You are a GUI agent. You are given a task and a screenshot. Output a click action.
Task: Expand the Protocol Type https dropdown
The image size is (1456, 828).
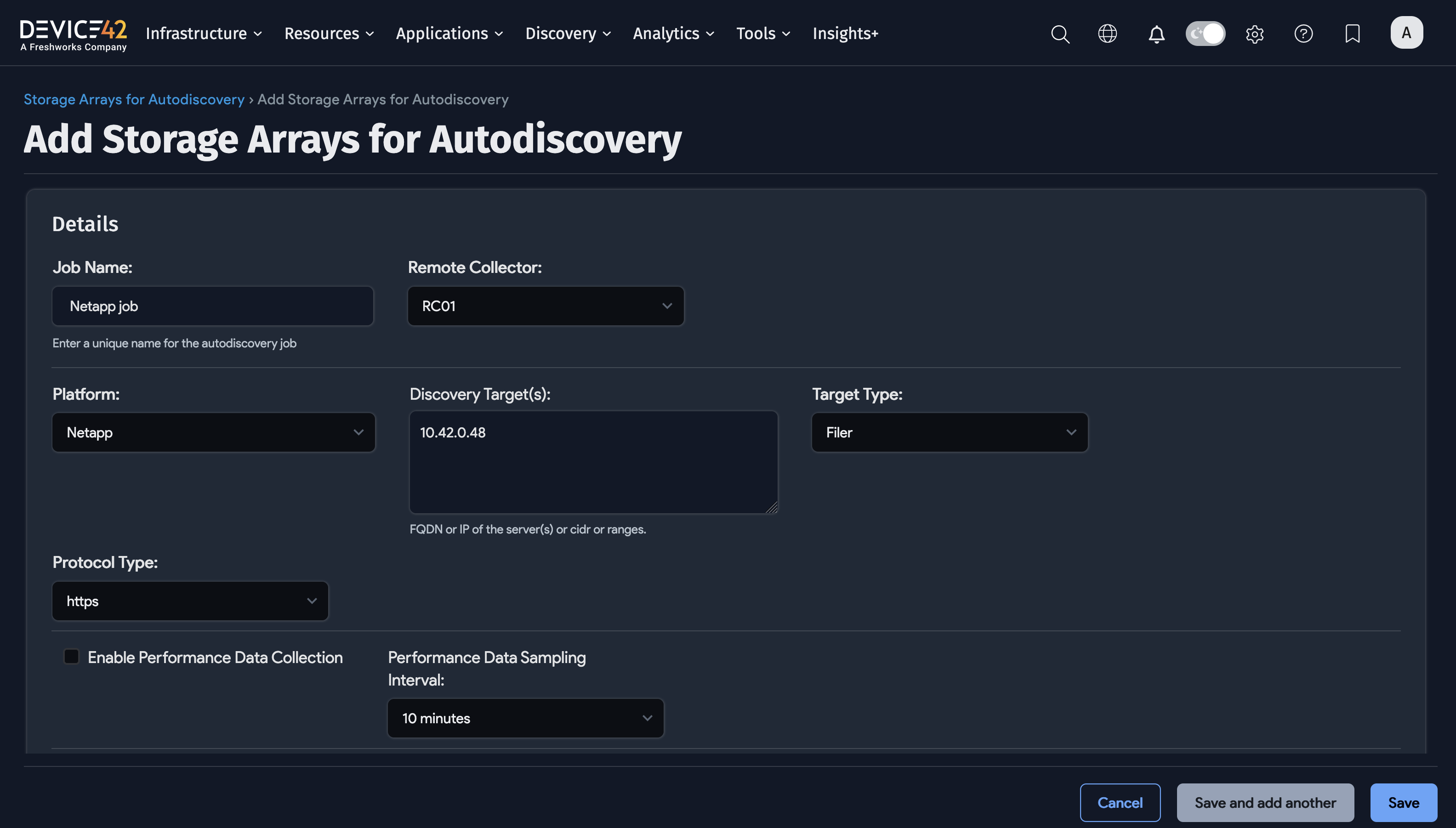pyautogui.click(x=190, y=601)
